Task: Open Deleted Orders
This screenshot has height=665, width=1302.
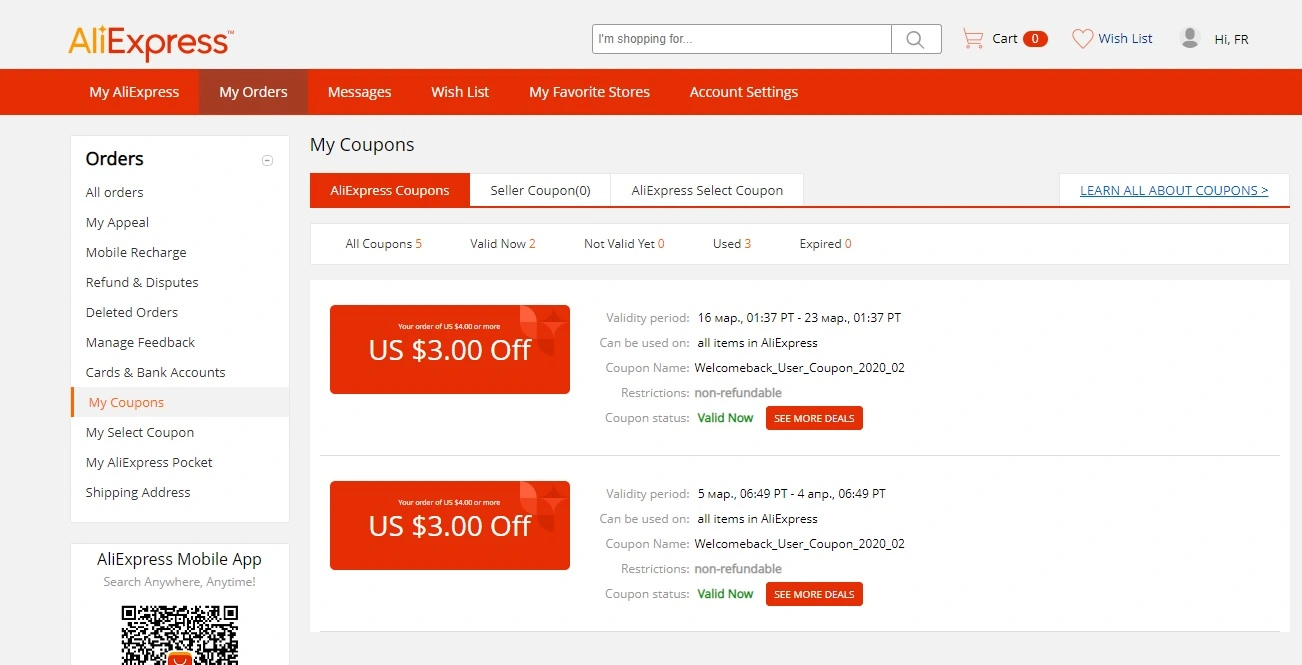Action: click(x=132, y=312)
